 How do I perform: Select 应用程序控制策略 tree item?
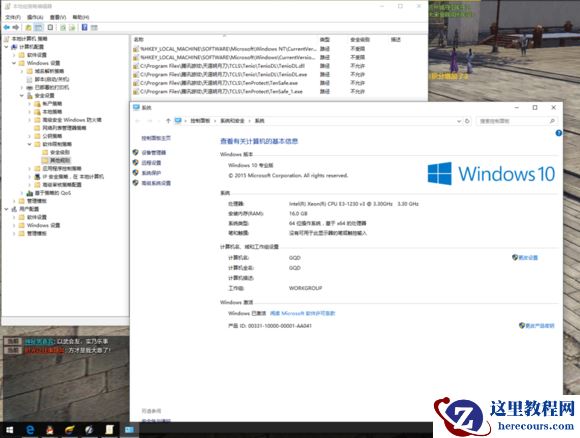point(62,169)
